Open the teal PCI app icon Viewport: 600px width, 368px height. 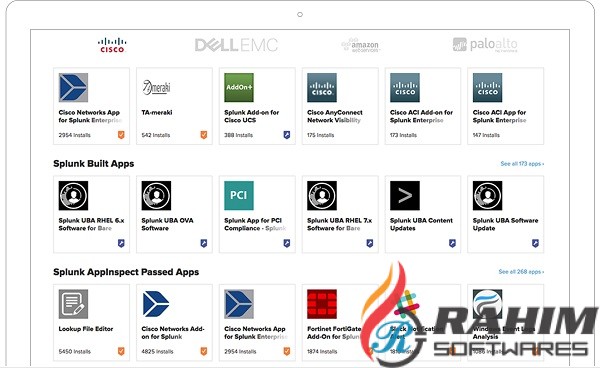click(x=239, y=196)
